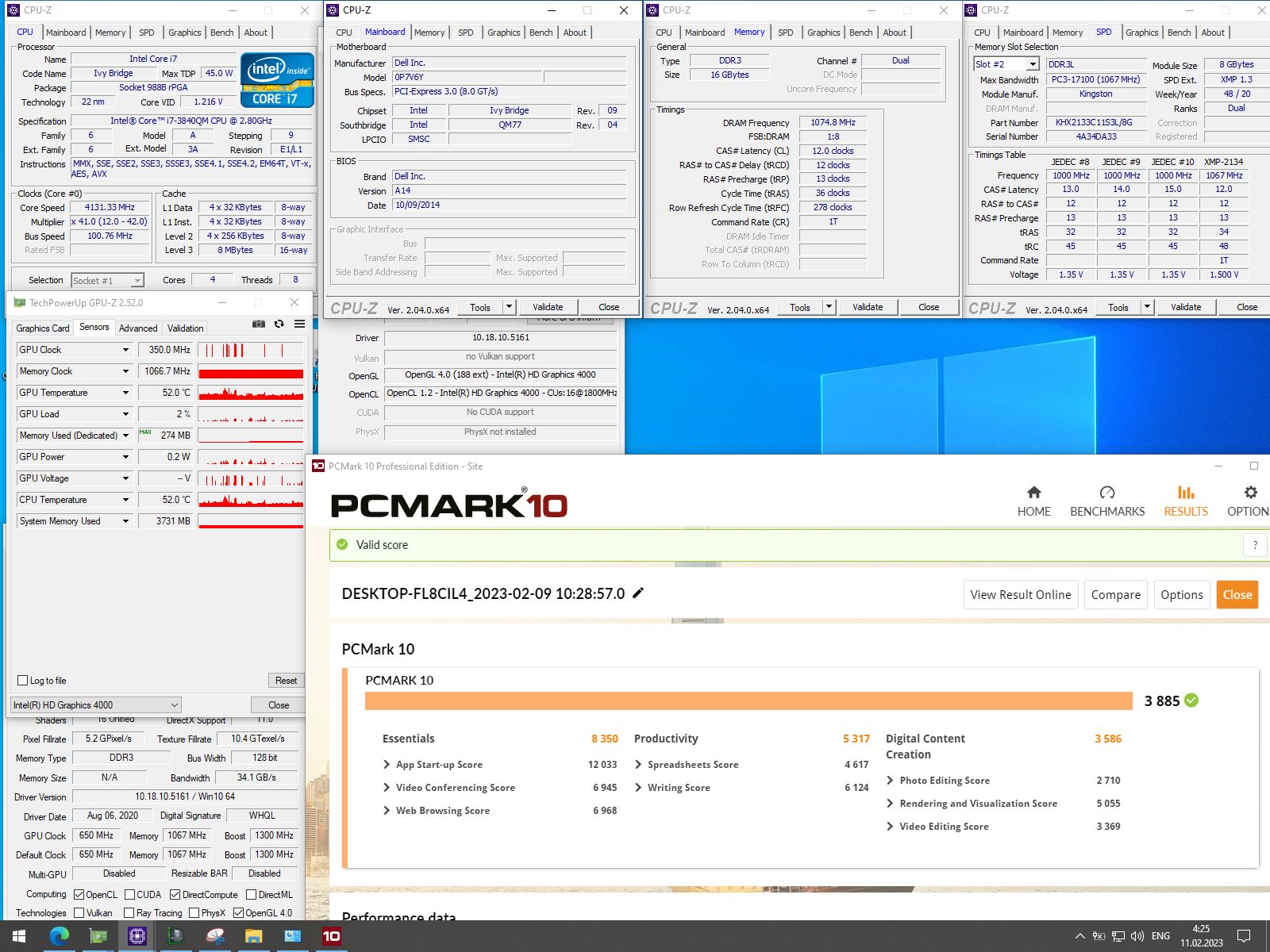Open the GPU Clock sensor dropdown
The image size is (1270, 952).
coord(125,350)
